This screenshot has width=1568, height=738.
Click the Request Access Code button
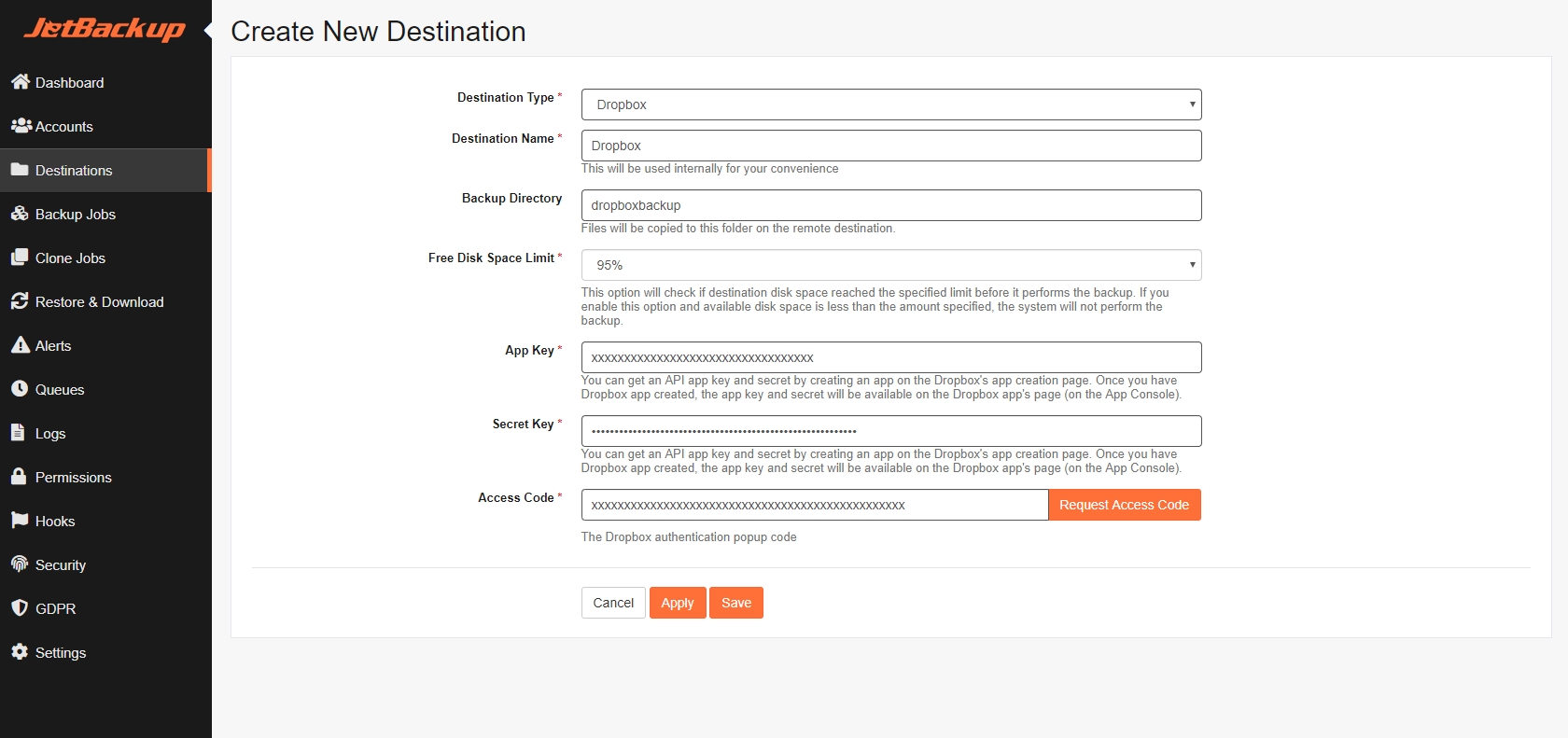coord(1125,505)
